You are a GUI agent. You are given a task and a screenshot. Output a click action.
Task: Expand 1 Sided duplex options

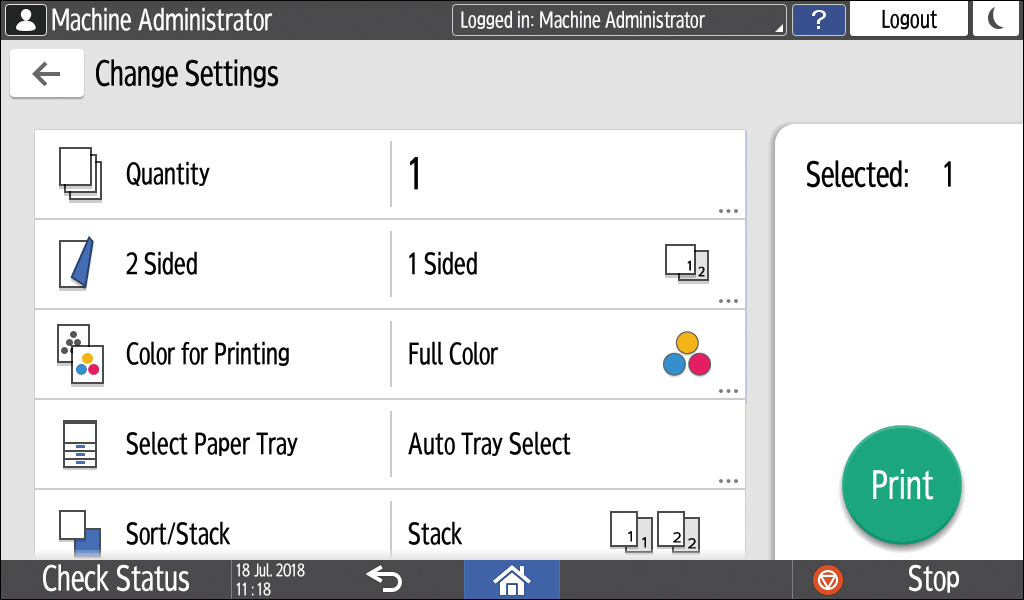click(567, 264)
